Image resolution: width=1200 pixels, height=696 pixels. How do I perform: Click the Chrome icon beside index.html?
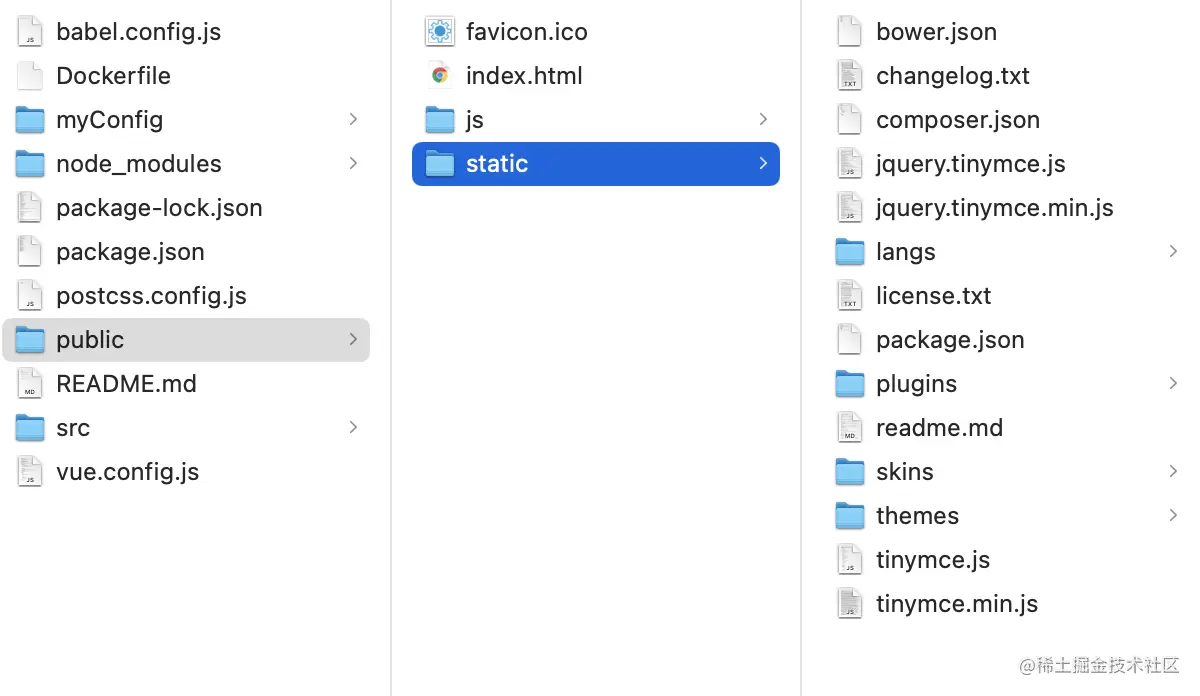coord(440,76)
